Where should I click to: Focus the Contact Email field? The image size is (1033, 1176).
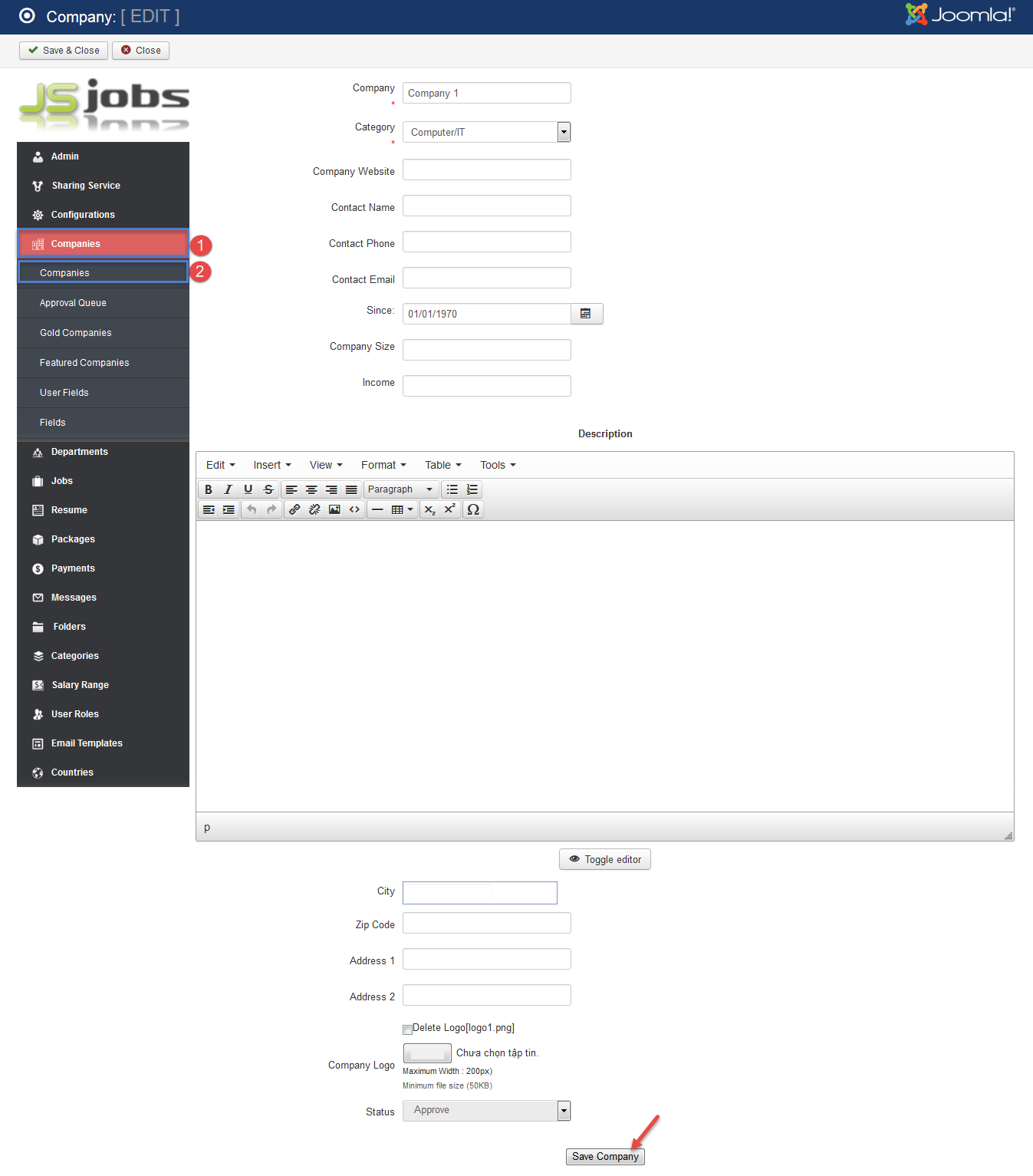pos(487,278)
